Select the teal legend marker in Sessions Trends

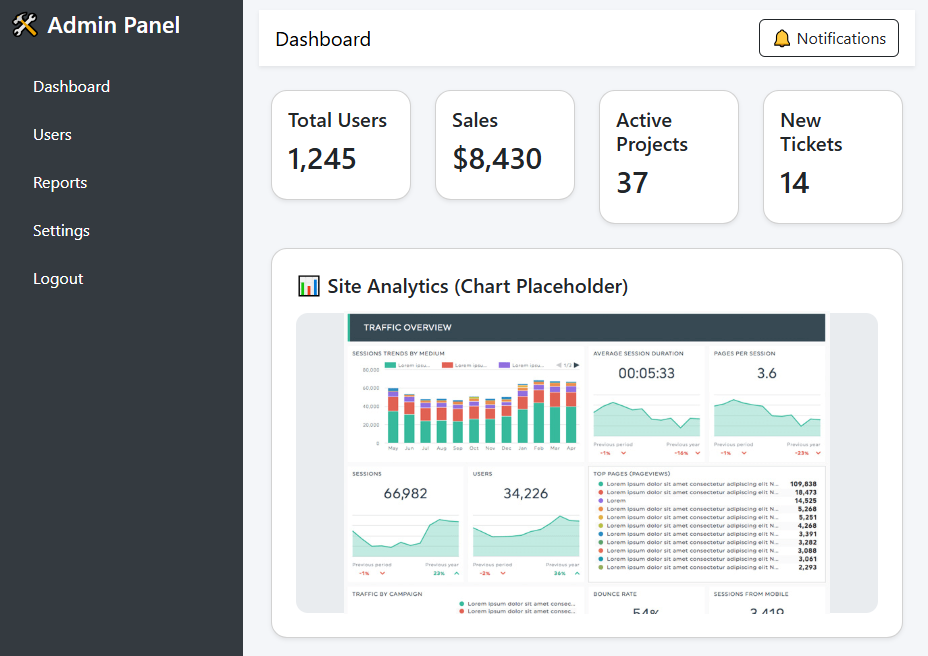(x=389, y=364)
